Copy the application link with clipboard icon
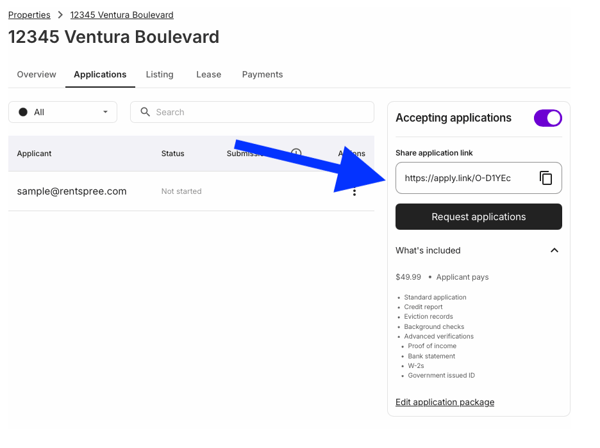This screenshot has width=600, height=448. coord(546,178)
